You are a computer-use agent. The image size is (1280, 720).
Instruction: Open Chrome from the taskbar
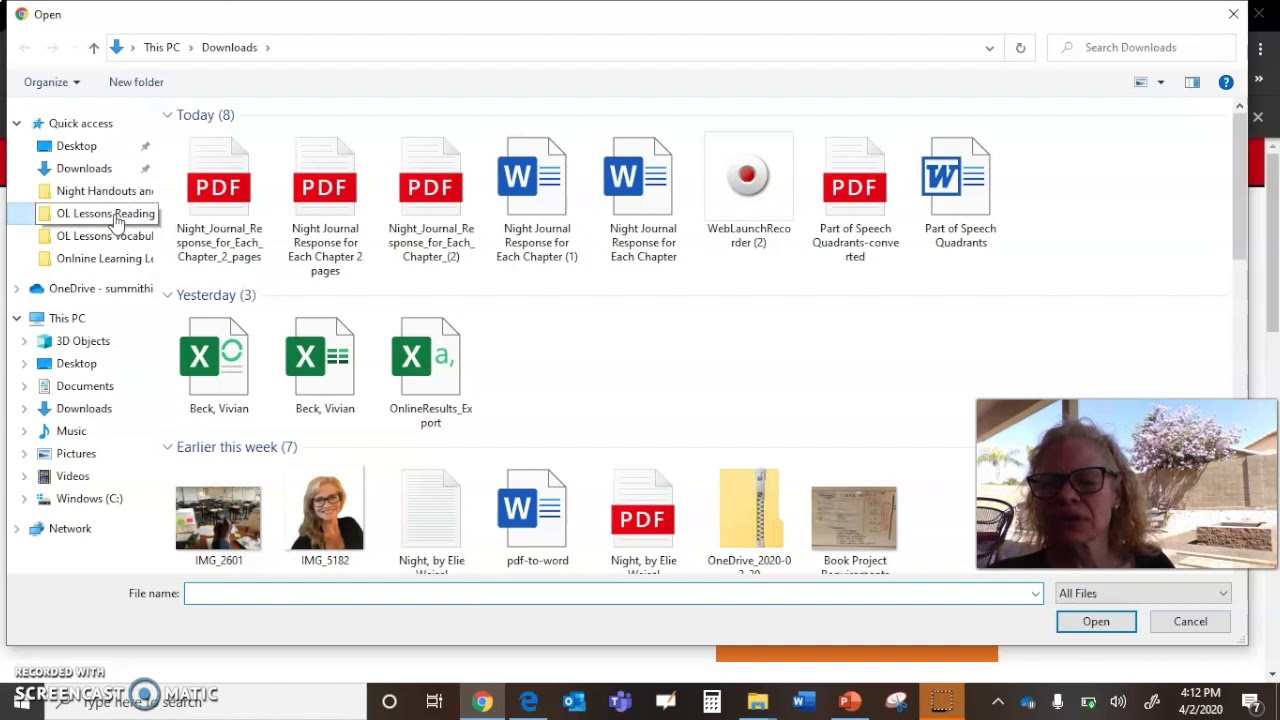(x=482, y=702)
